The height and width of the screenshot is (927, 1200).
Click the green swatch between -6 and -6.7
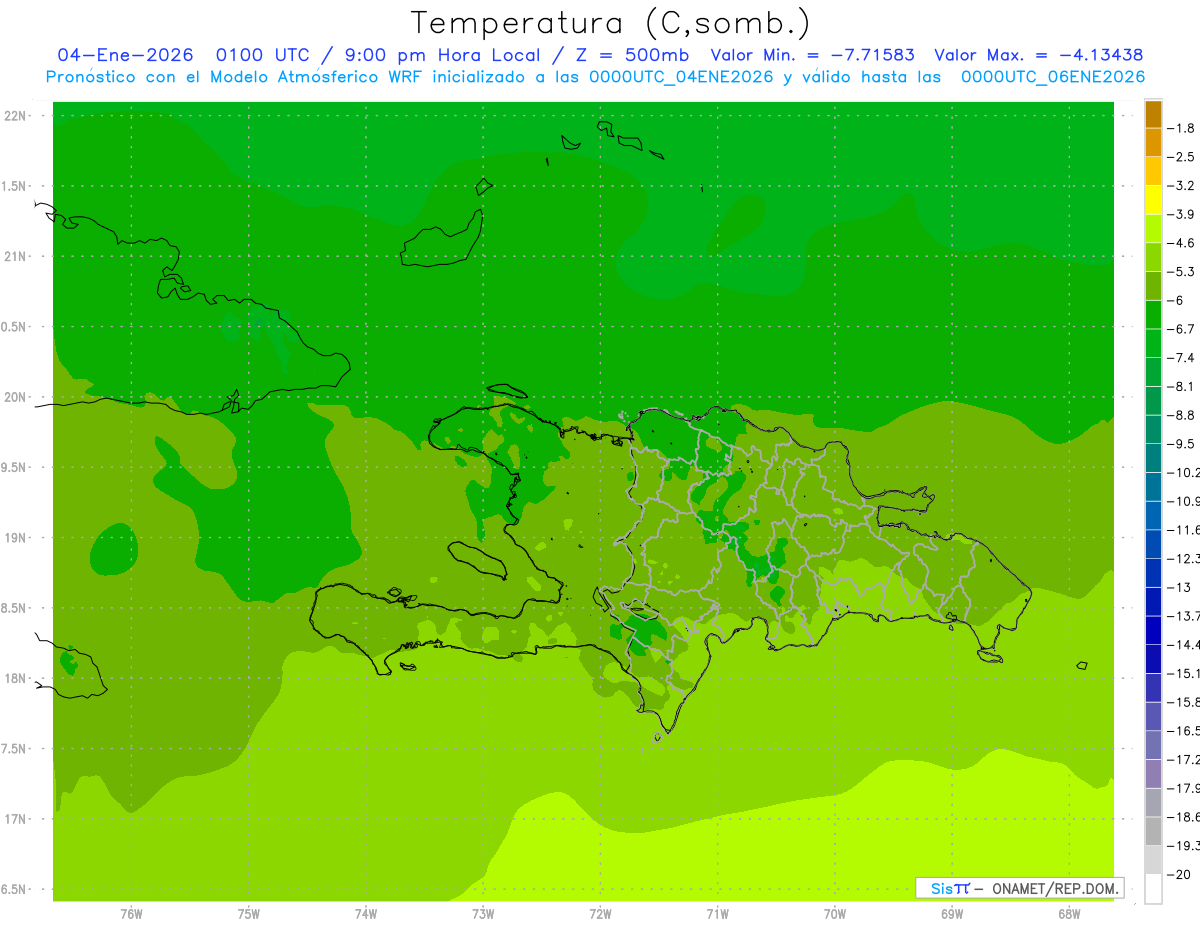pos(1153,315)
